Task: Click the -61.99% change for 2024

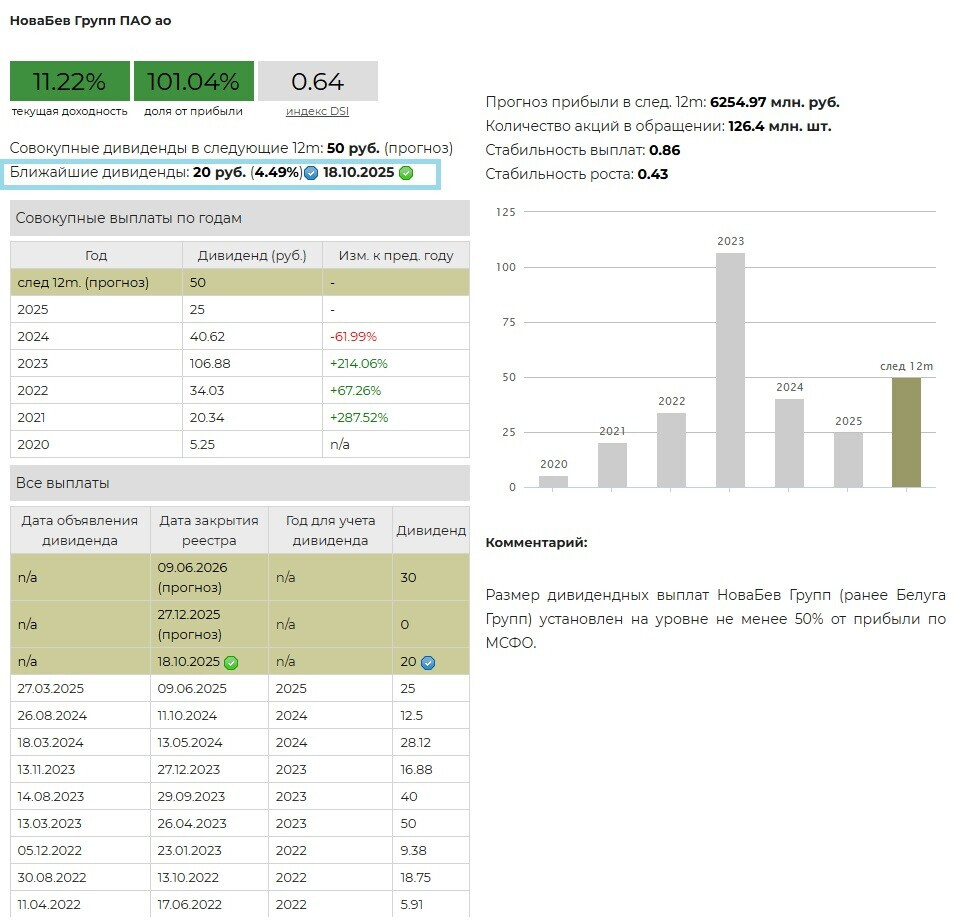Action: point(353,336)
